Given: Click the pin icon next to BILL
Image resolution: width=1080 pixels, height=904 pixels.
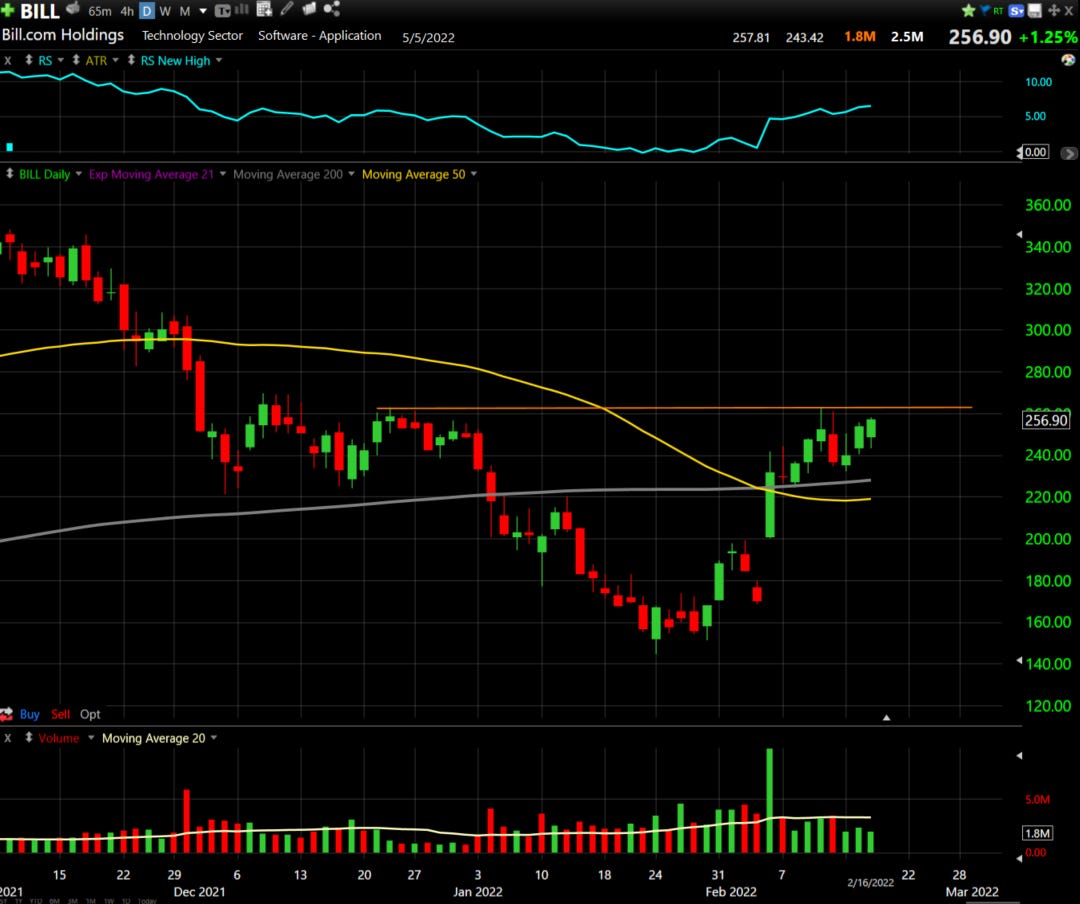Looking at the screenshot, I should (73, 9).
